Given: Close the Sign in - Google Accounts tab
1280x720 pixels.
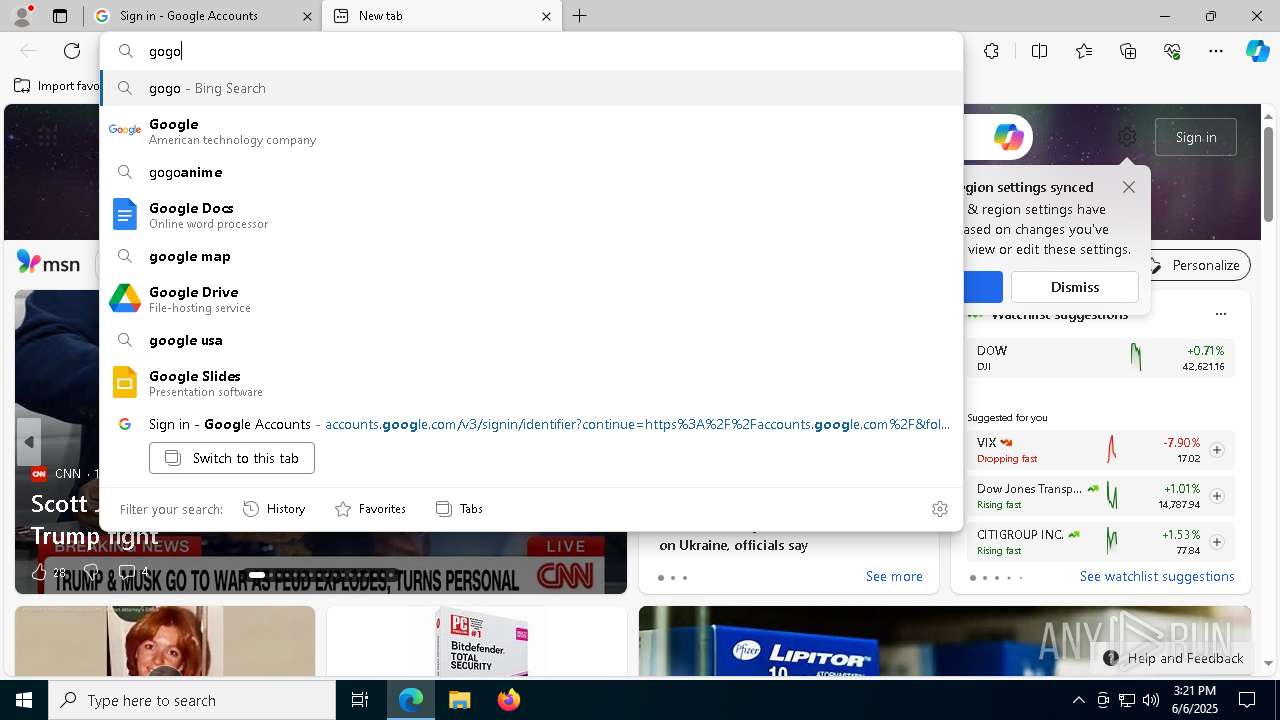Looking at the screenshot, I should [306, 16].
